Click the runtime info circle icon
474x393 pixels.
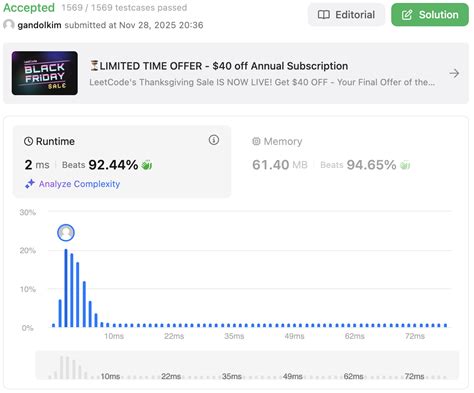(x=214, y=140)
